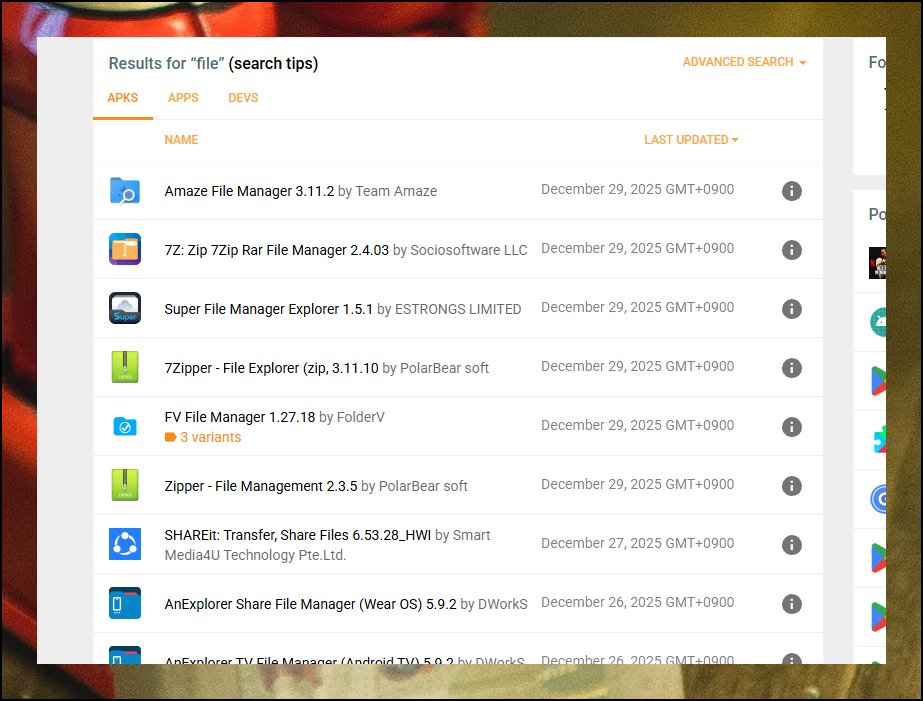The image size is (923, 701).
Task: Show info for FV File Manager
Action: point(792,427)
